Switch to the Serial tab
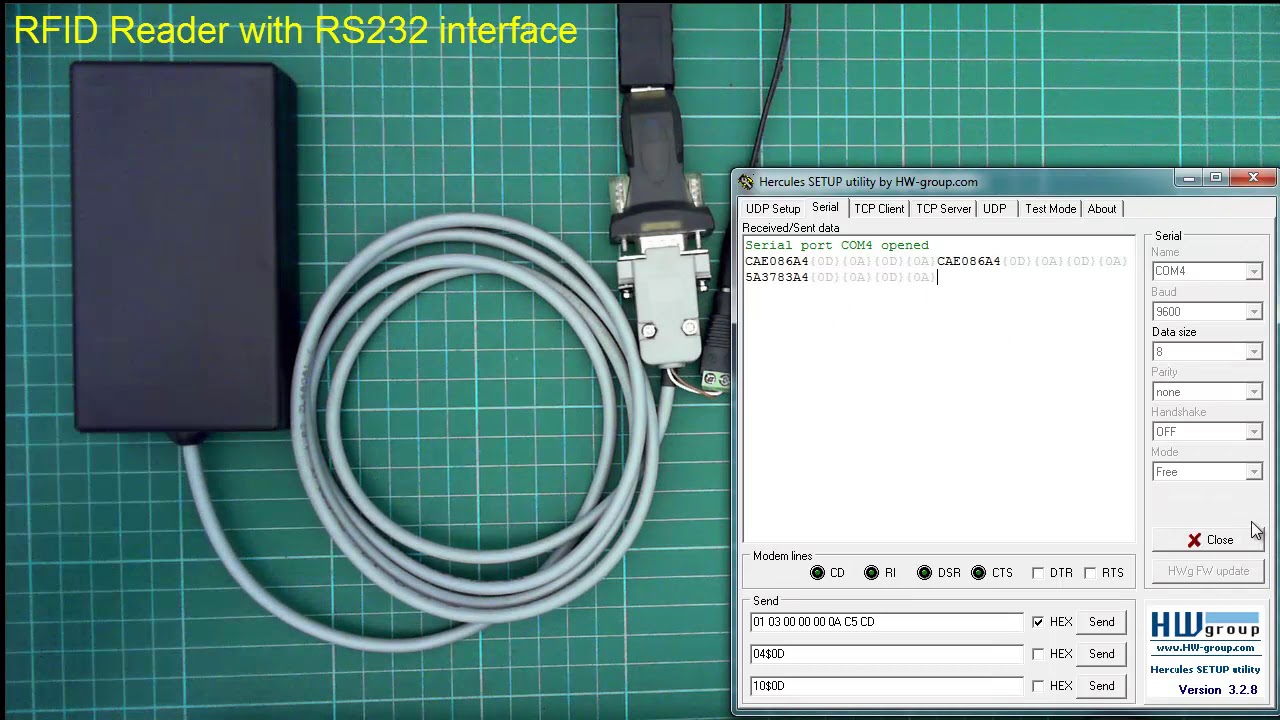This screenshot has height=720, width=1280. click(x=825, y=207)
